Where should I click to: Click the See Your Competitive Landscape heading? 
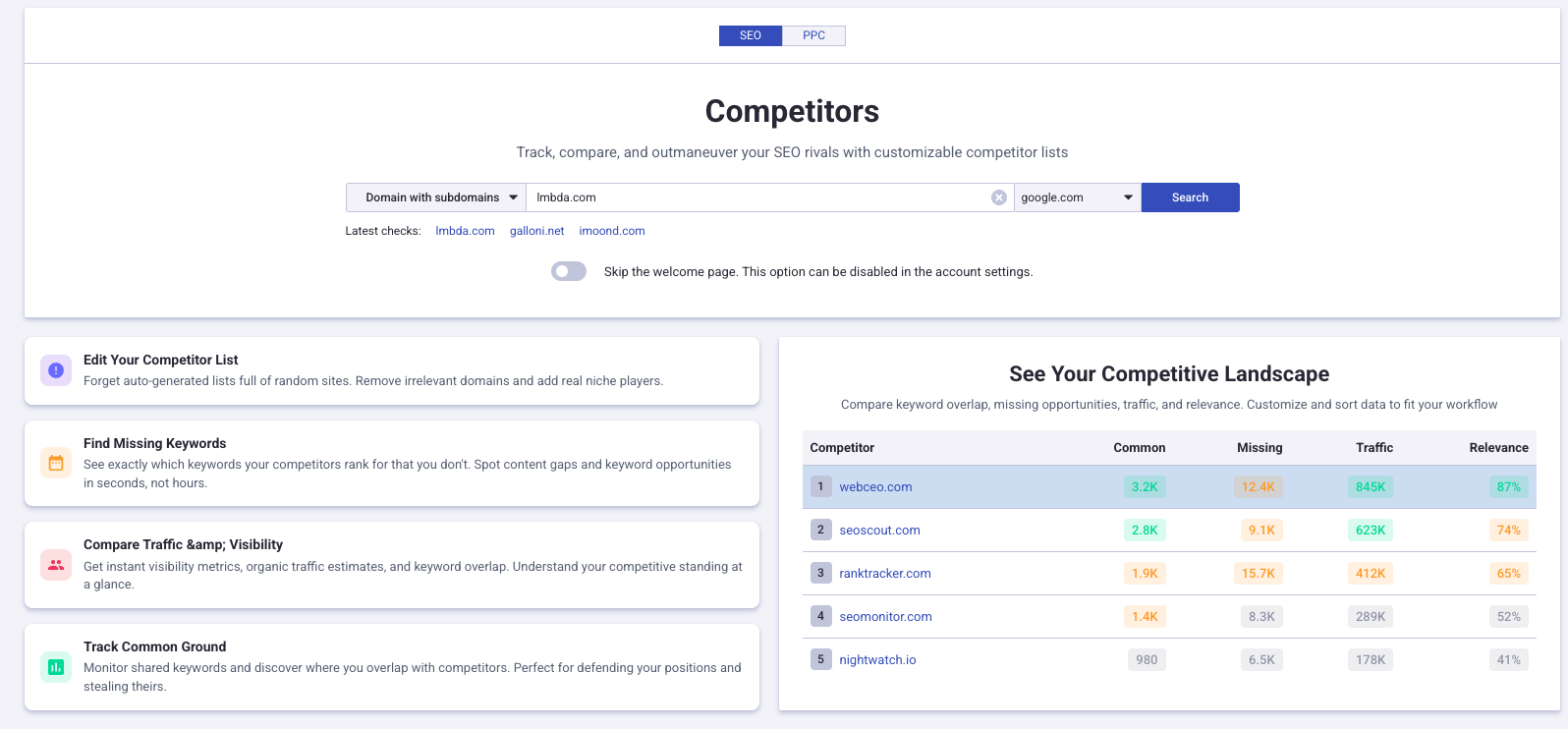(x=1169, y=374)
